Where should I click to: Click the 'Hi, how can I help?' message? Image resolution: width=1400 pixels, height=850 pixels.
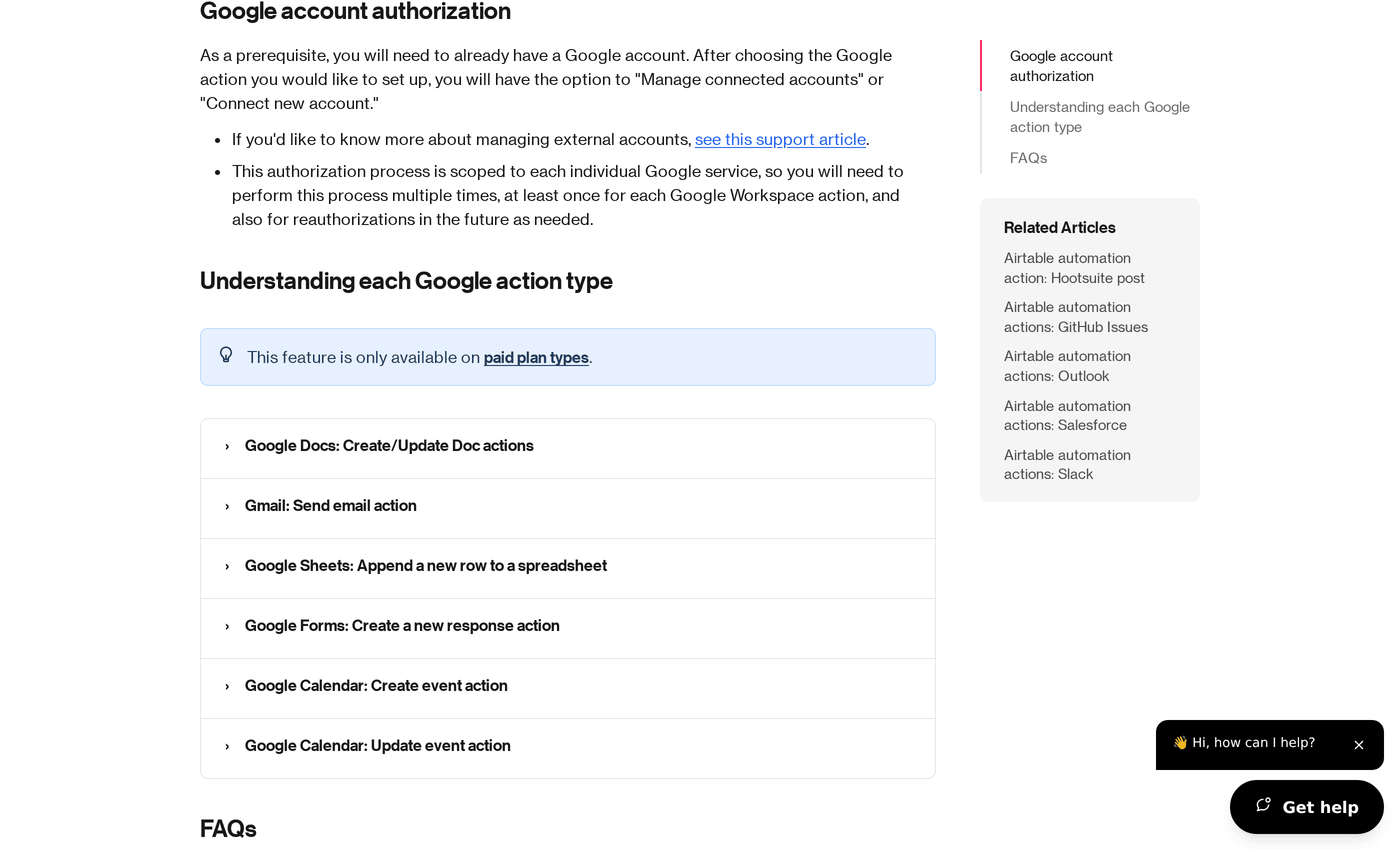tap(1244, 742)
